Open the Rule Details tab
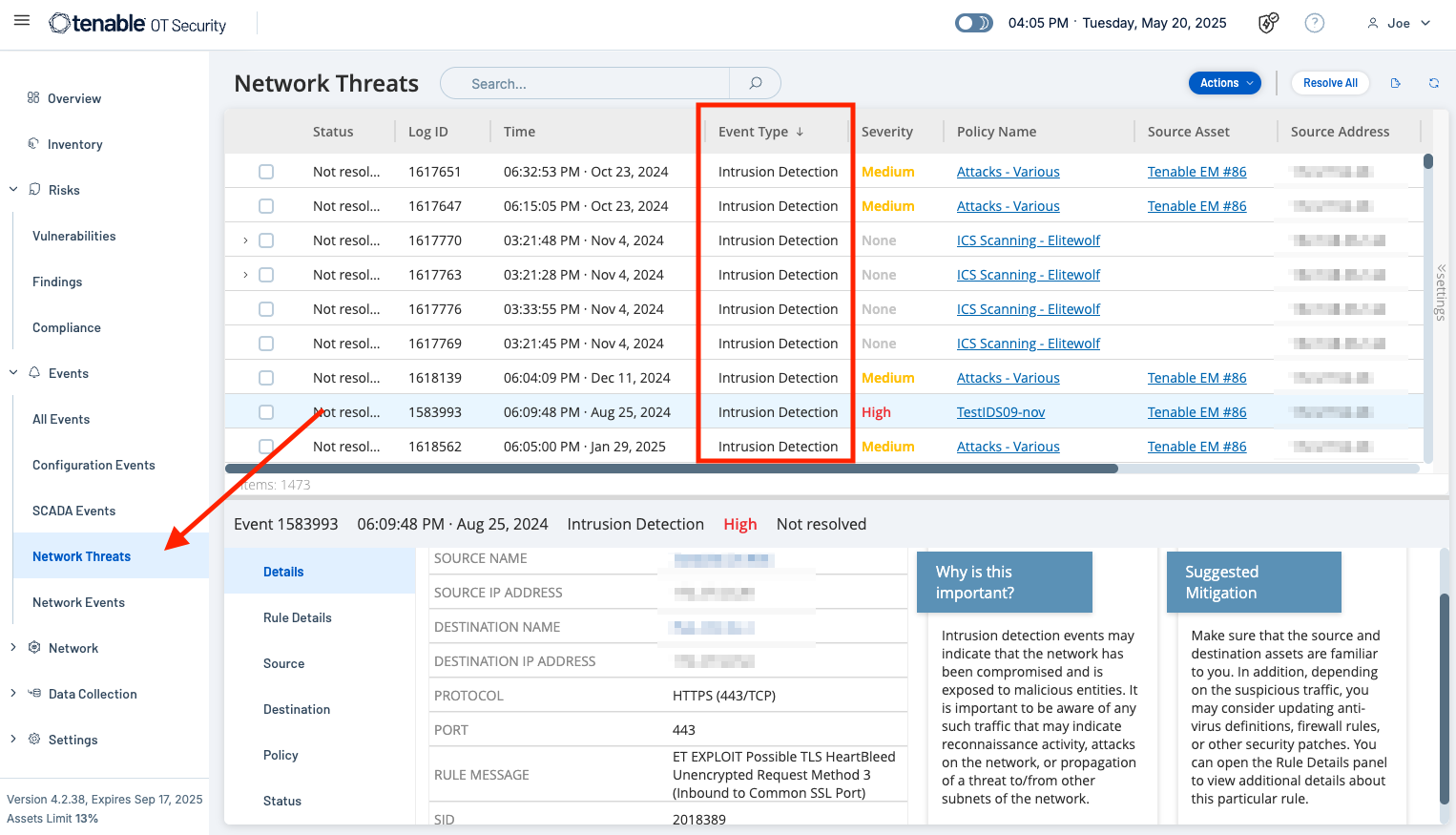This screenshot has height=835, width=1456. (298, 617)
